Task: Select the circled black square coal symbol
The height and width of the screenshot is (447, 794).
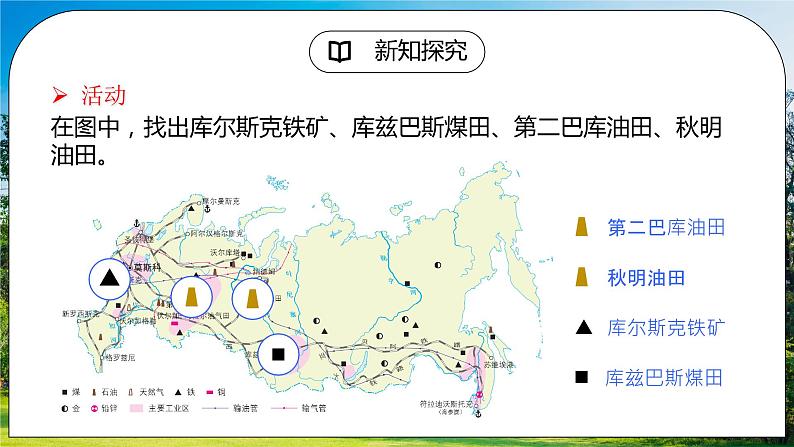Action: (x=279, y=354)
